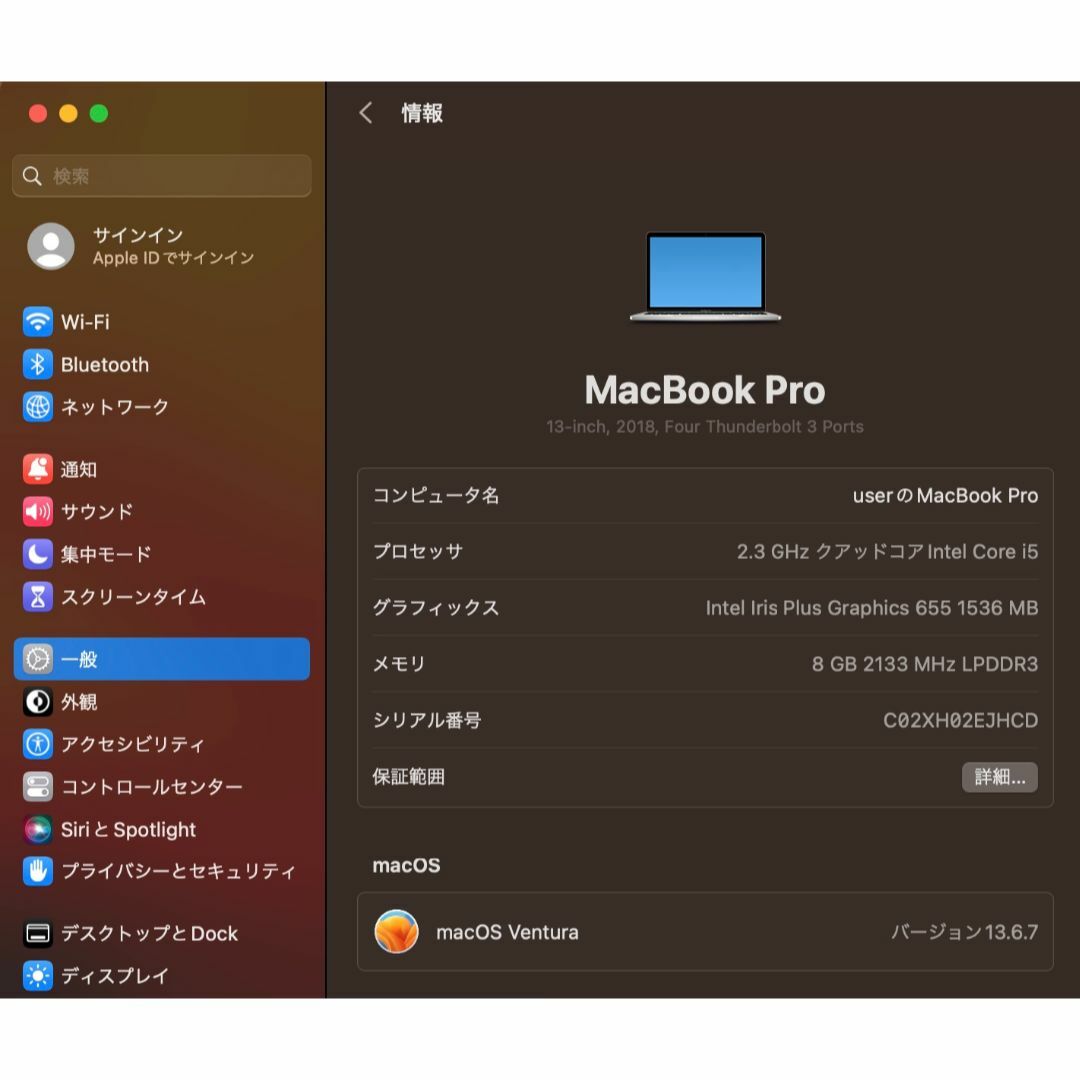Click macOS Ventura name text

tap(507, 932)
